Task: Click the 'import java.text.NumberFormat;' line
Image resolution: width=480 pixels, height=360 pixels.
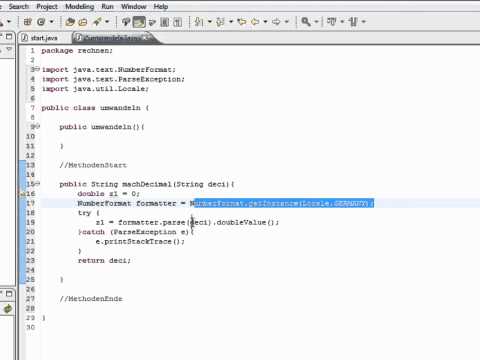Action: [109, 70]
